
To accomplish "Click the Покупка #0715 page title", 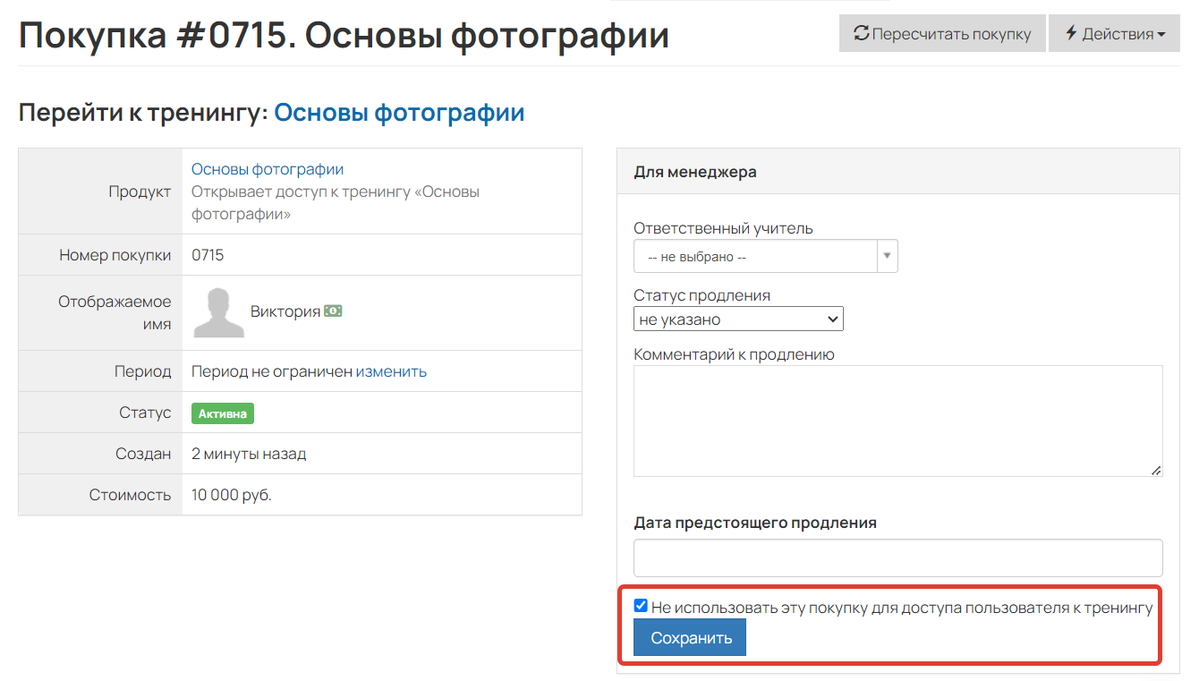I will coord(343,35).
